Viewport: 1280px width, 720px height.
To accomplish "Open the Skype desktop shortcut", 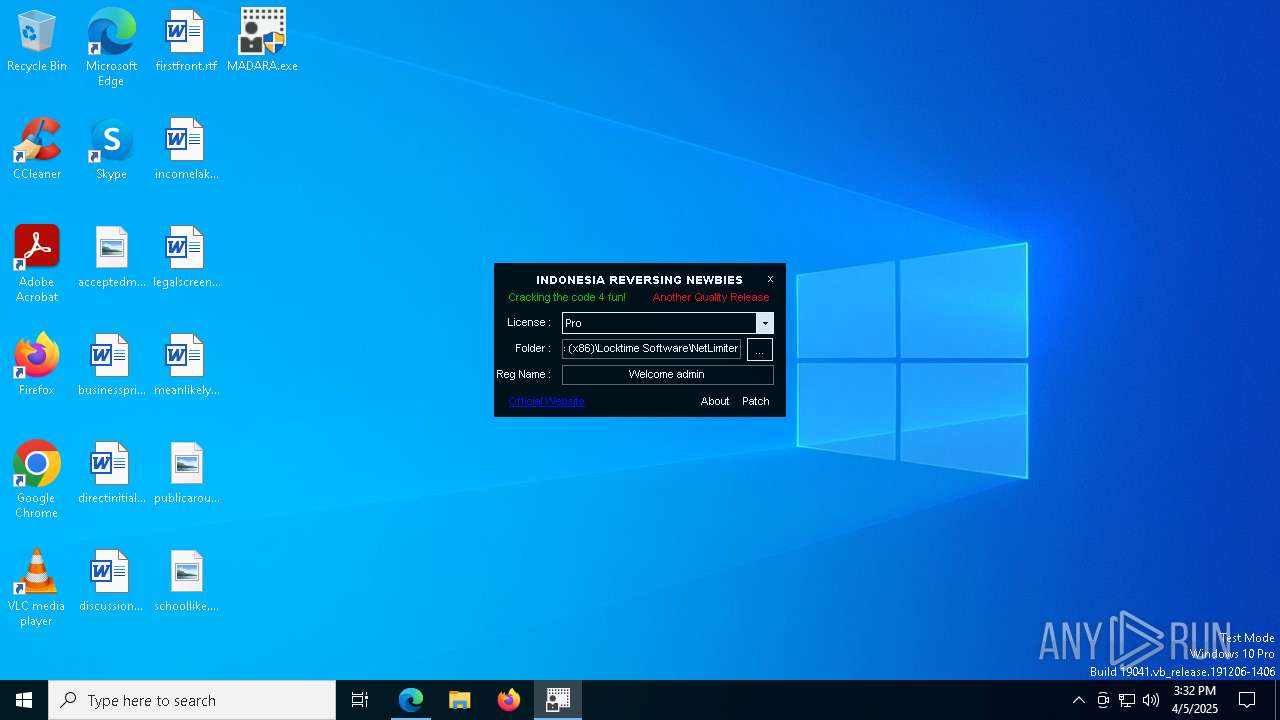I will [x=111, y=149].
